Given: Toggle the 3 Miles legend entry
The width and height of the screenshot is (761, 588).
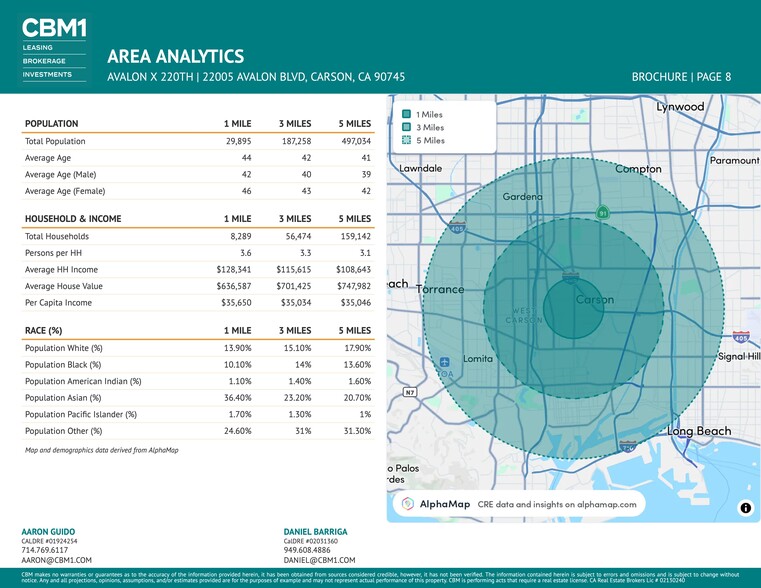Looking at the screenshot, I should pos(430,127).
